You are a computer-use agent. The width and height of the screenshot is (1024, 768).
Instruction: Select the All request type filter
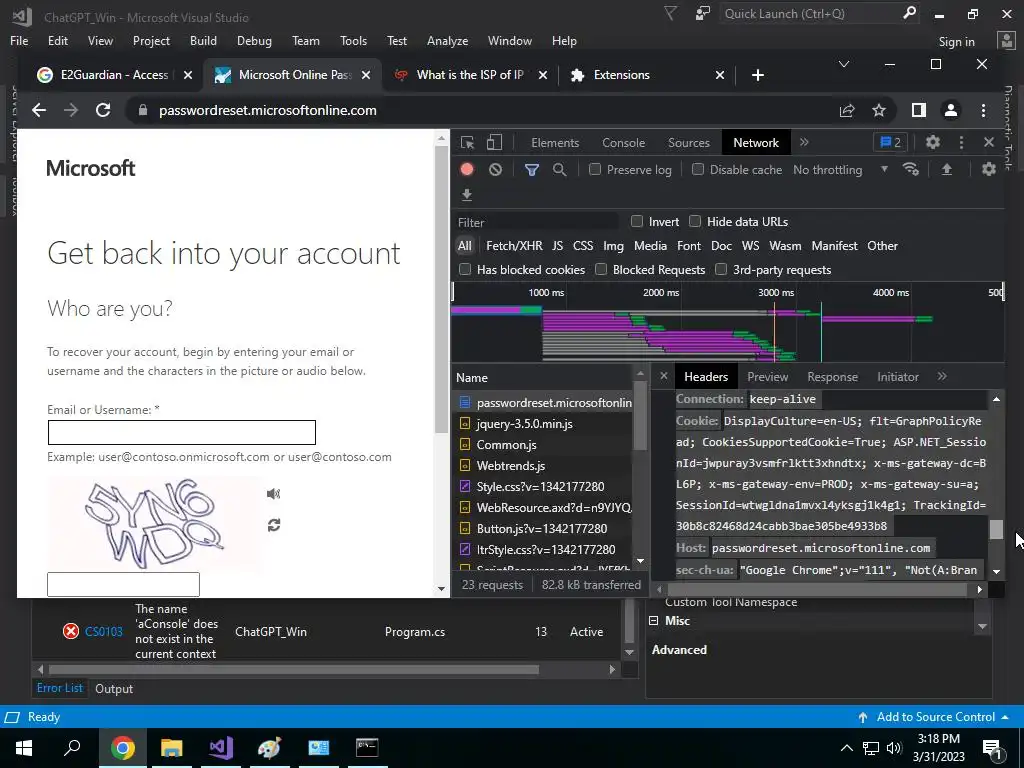tap(464, 246)
